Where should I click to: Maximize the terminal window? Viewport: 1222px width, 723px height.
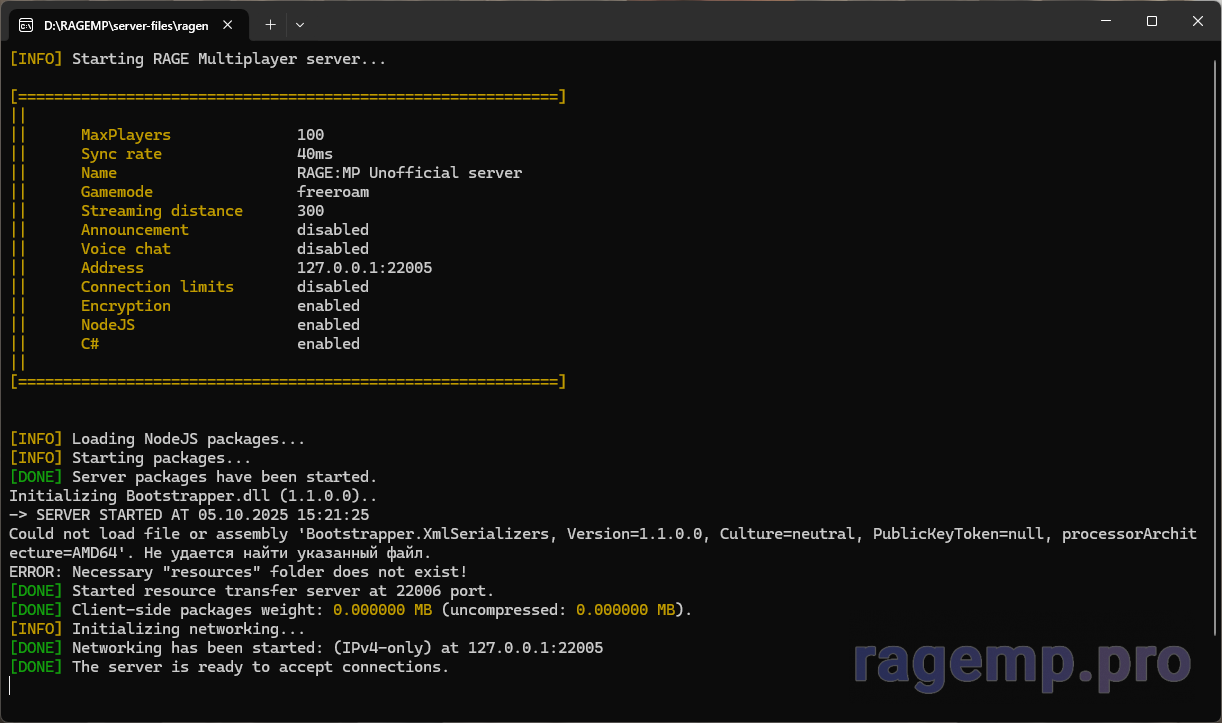[x=1151, y=21]
